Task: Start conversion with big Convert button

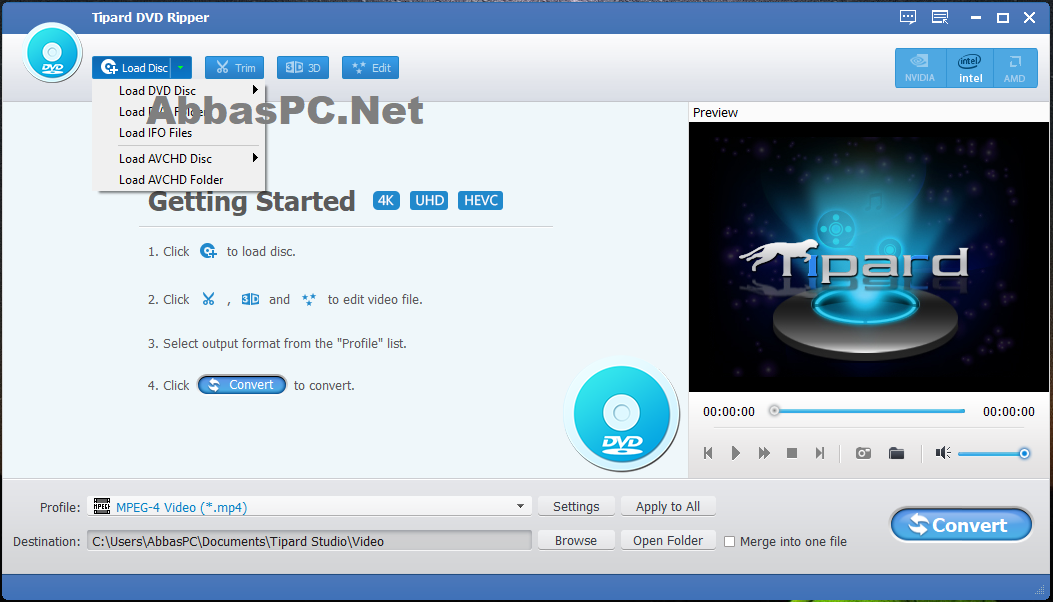Action: (x=961, y=525)
